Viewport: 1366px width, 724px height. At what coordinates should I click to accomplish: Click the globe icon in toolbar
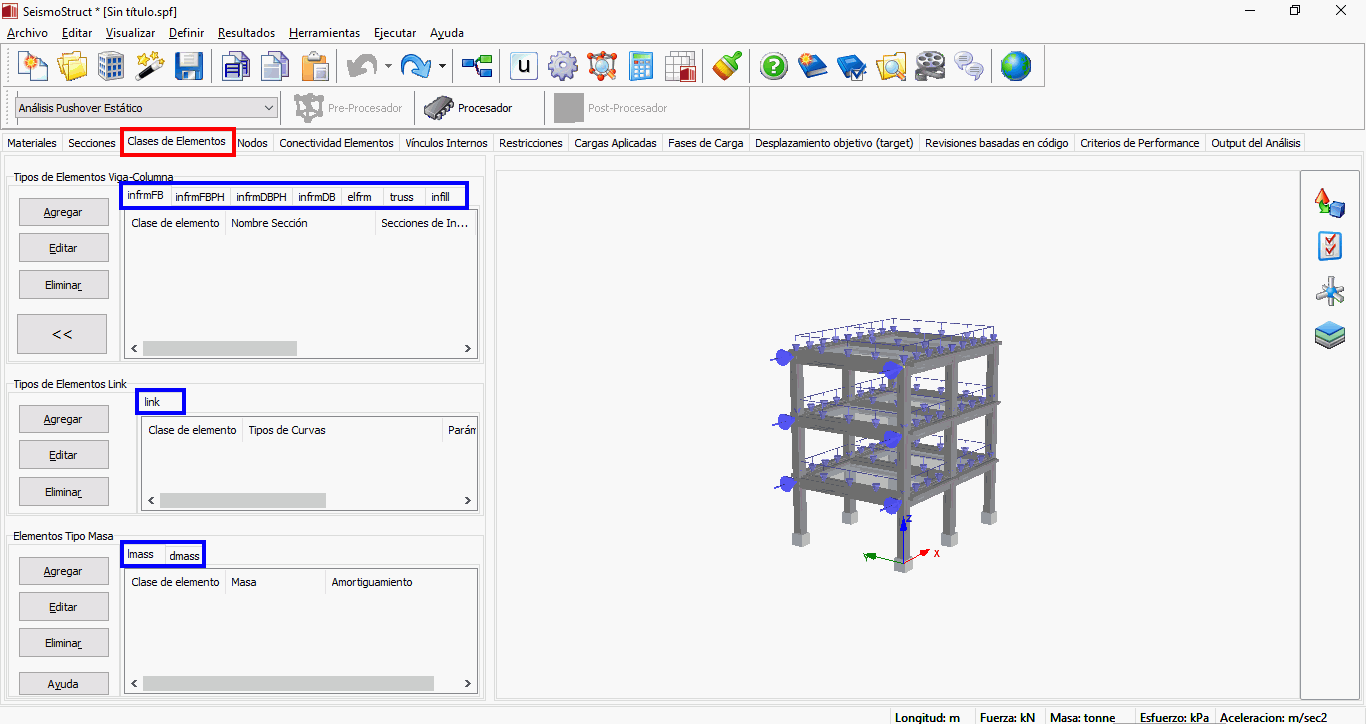1015,67
